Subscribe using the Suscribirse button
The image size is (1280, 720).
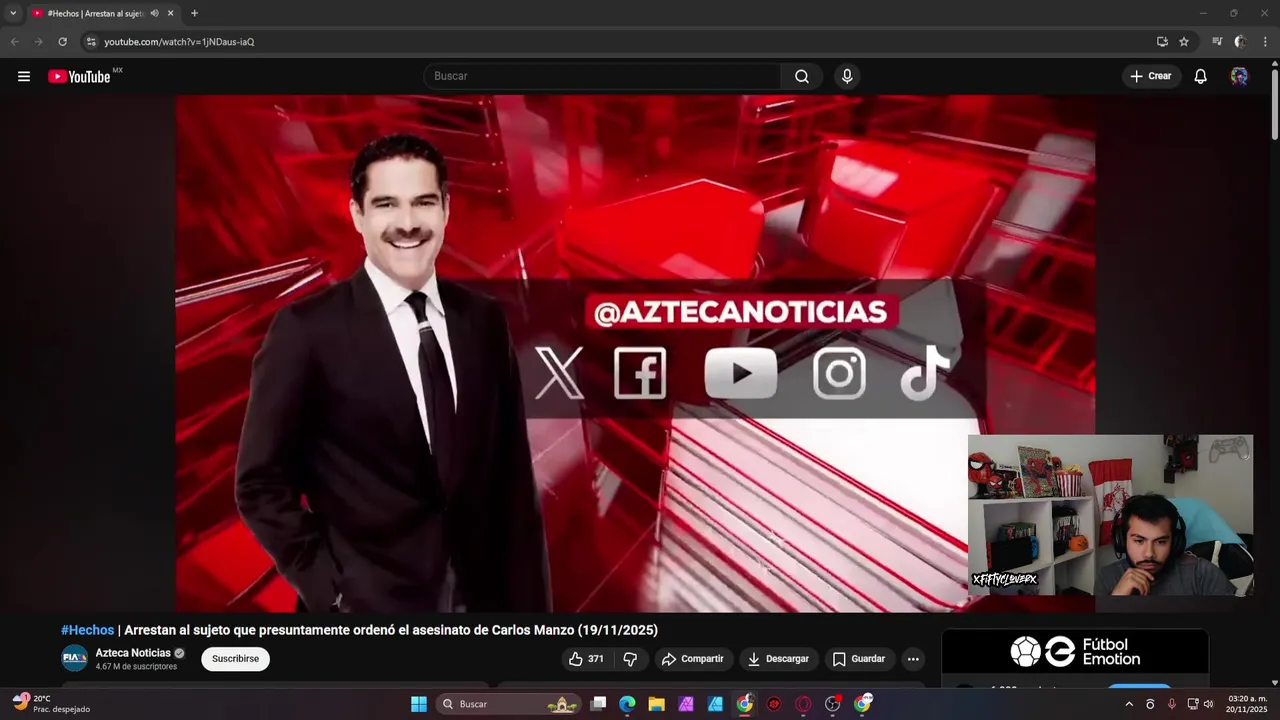pyautogui.click(x=235, y=659)
